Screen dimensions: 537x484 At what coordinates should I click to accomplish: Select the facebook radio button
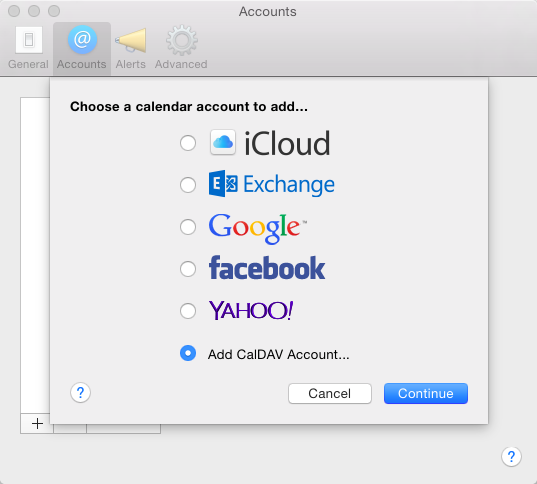(x=188, y=269)
